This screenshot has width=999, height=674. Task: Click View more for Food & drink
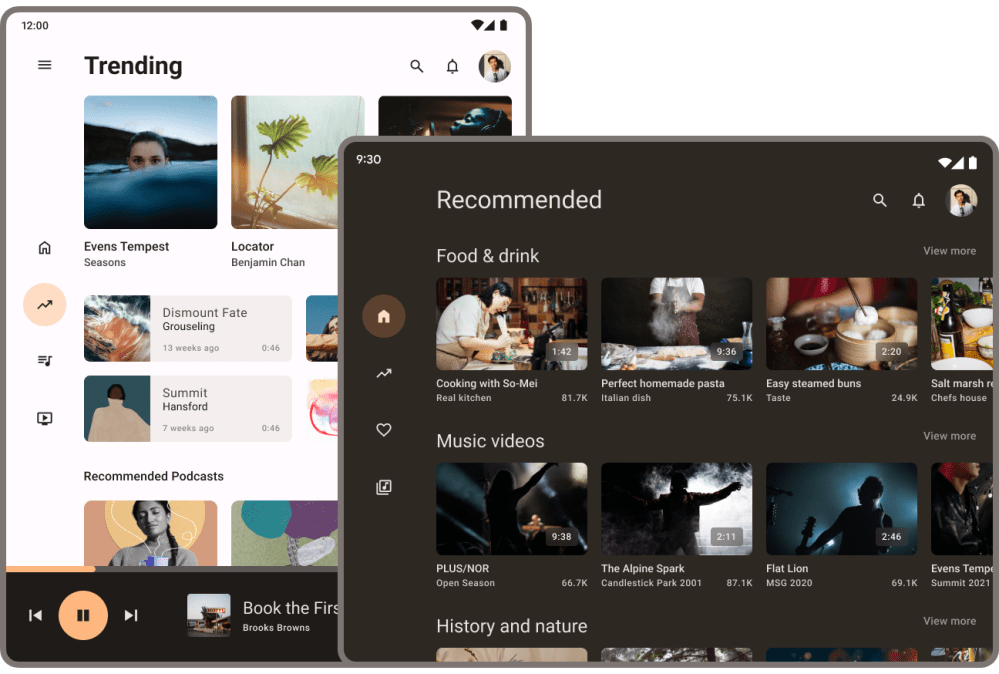click(949, 251)
